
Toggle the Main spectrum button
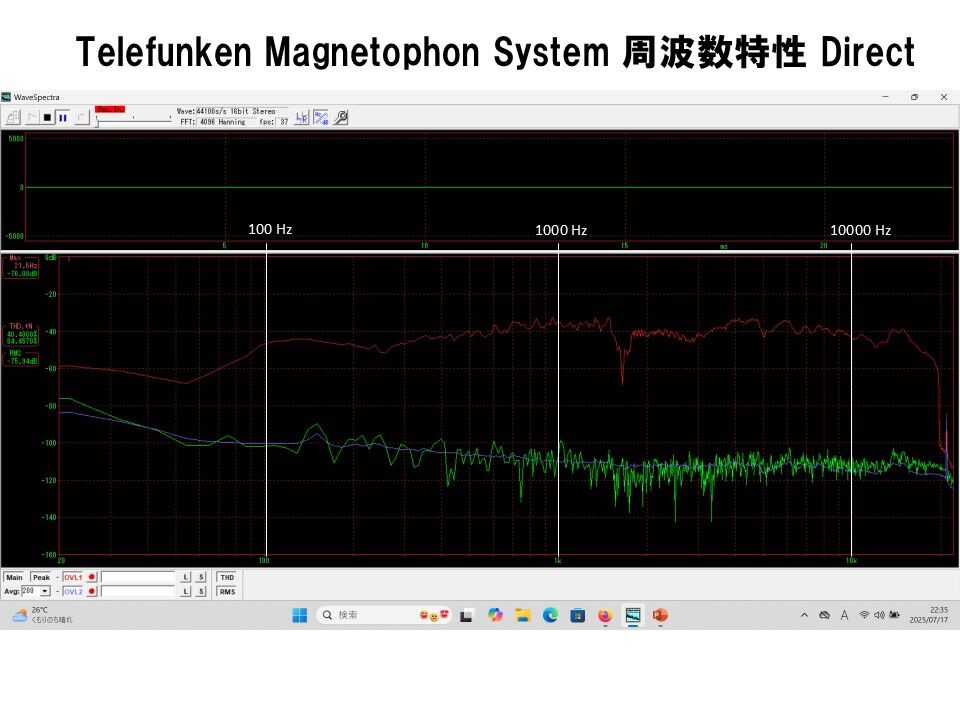click(15, 577)
